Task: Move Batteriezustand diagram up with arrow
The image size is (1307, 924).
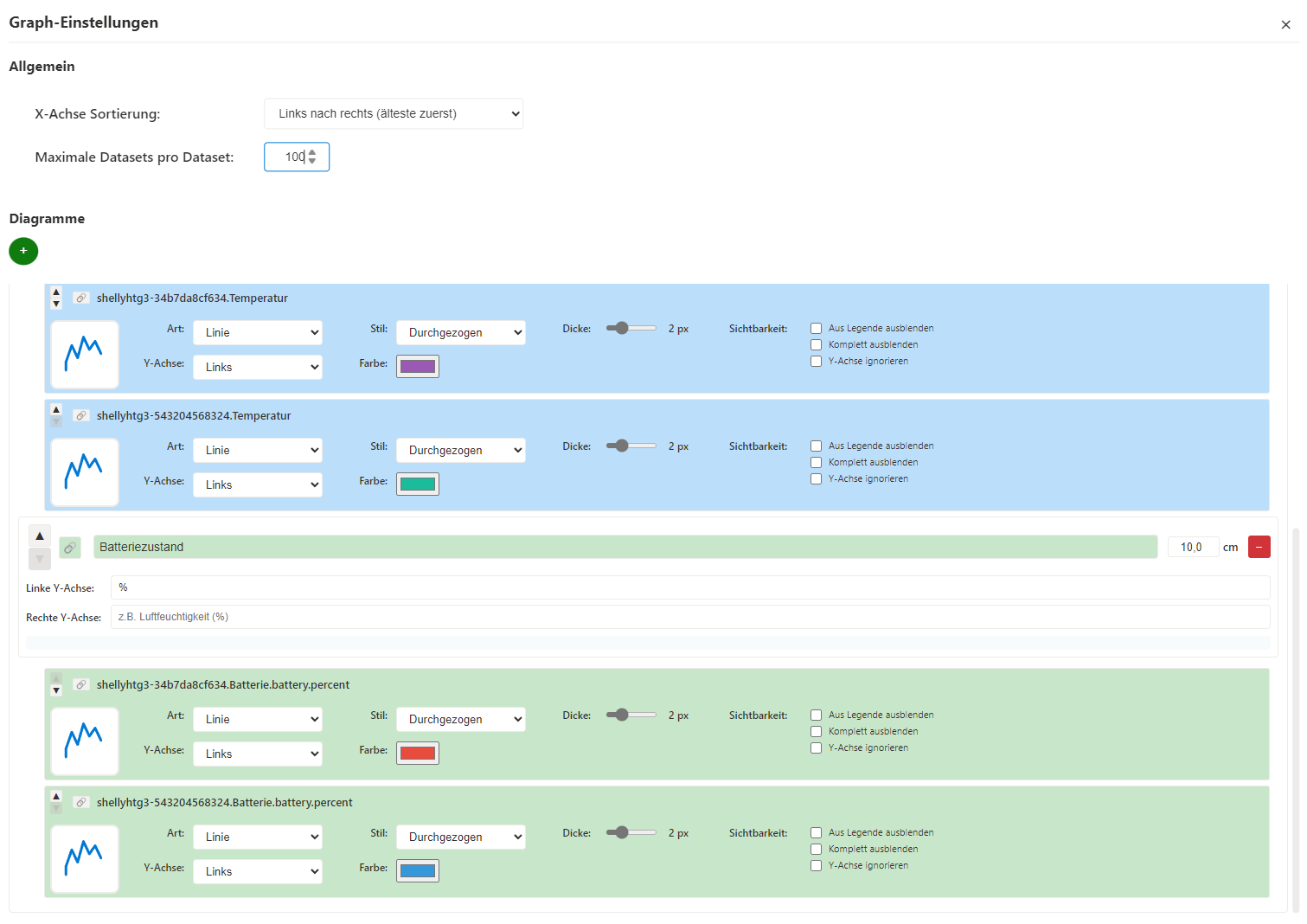Action: (40, 536)
